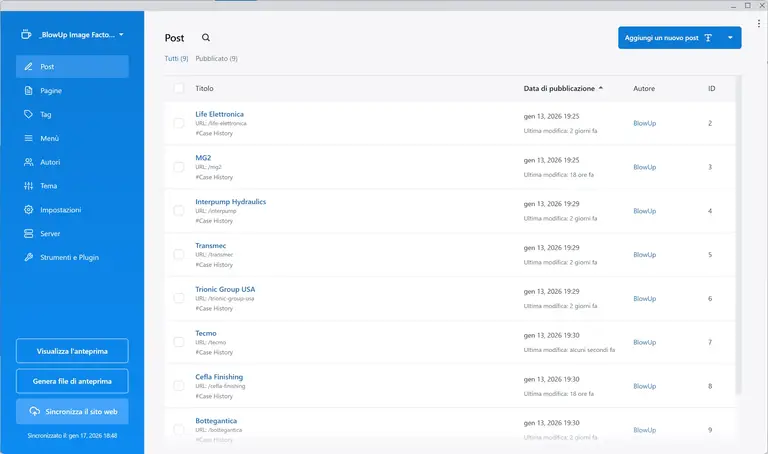Screen dimensions: 768x454
Task: Show Tutti (9) posts filter
Action: (x=176, y=58)
